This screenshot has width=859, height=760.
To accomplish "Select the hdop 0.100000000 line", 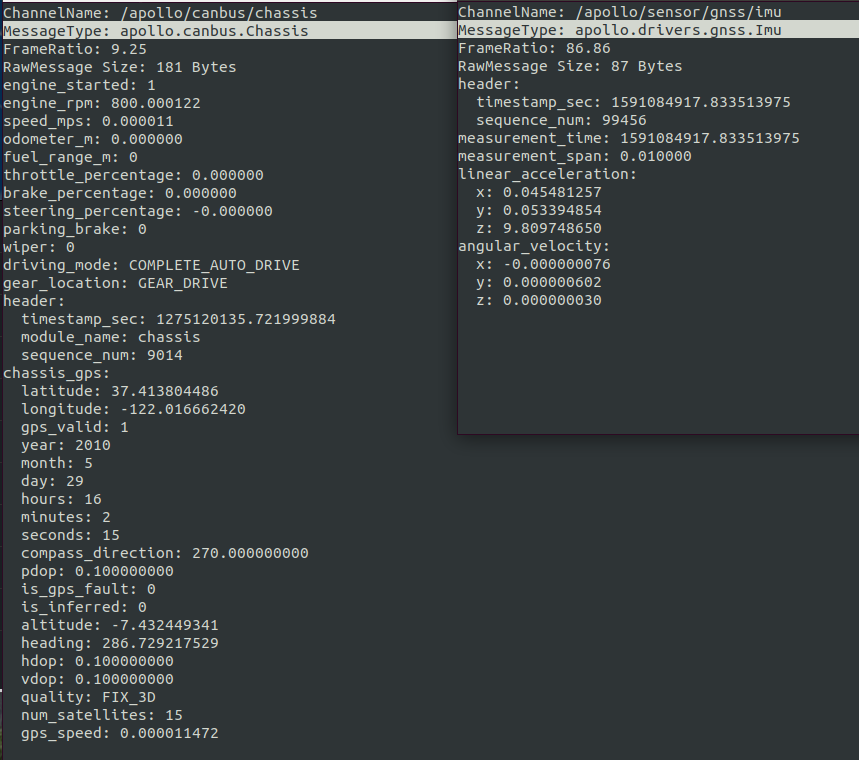I will [x=97, y=661].
